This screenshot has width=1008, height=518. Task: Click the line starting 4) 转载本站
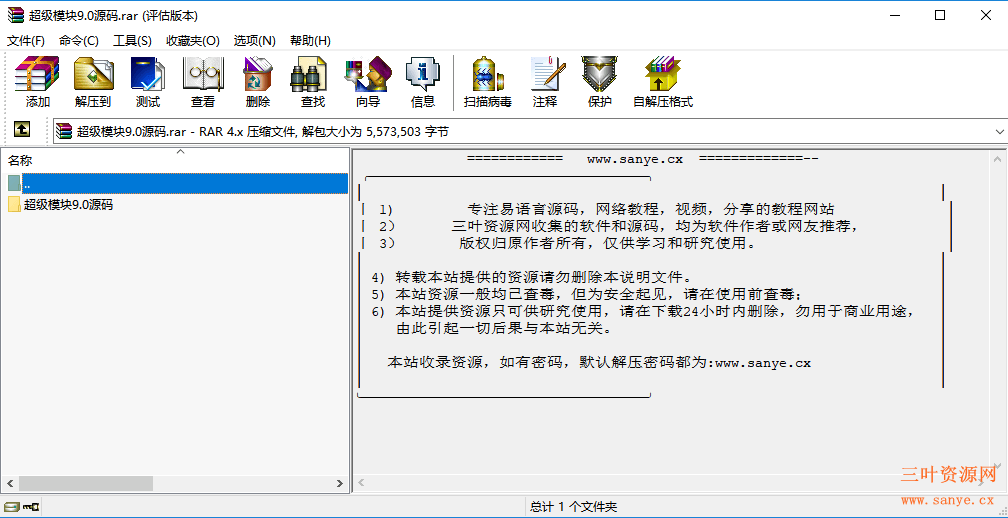tap(532, 278)
